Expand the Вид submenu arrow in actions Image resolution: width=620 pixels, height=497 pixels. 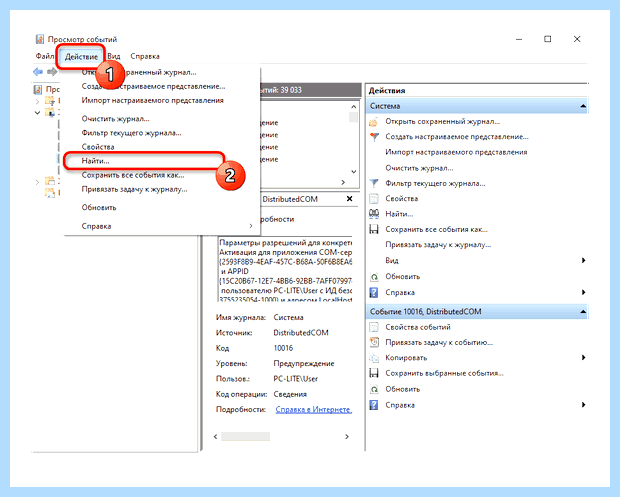pos(583,260)
